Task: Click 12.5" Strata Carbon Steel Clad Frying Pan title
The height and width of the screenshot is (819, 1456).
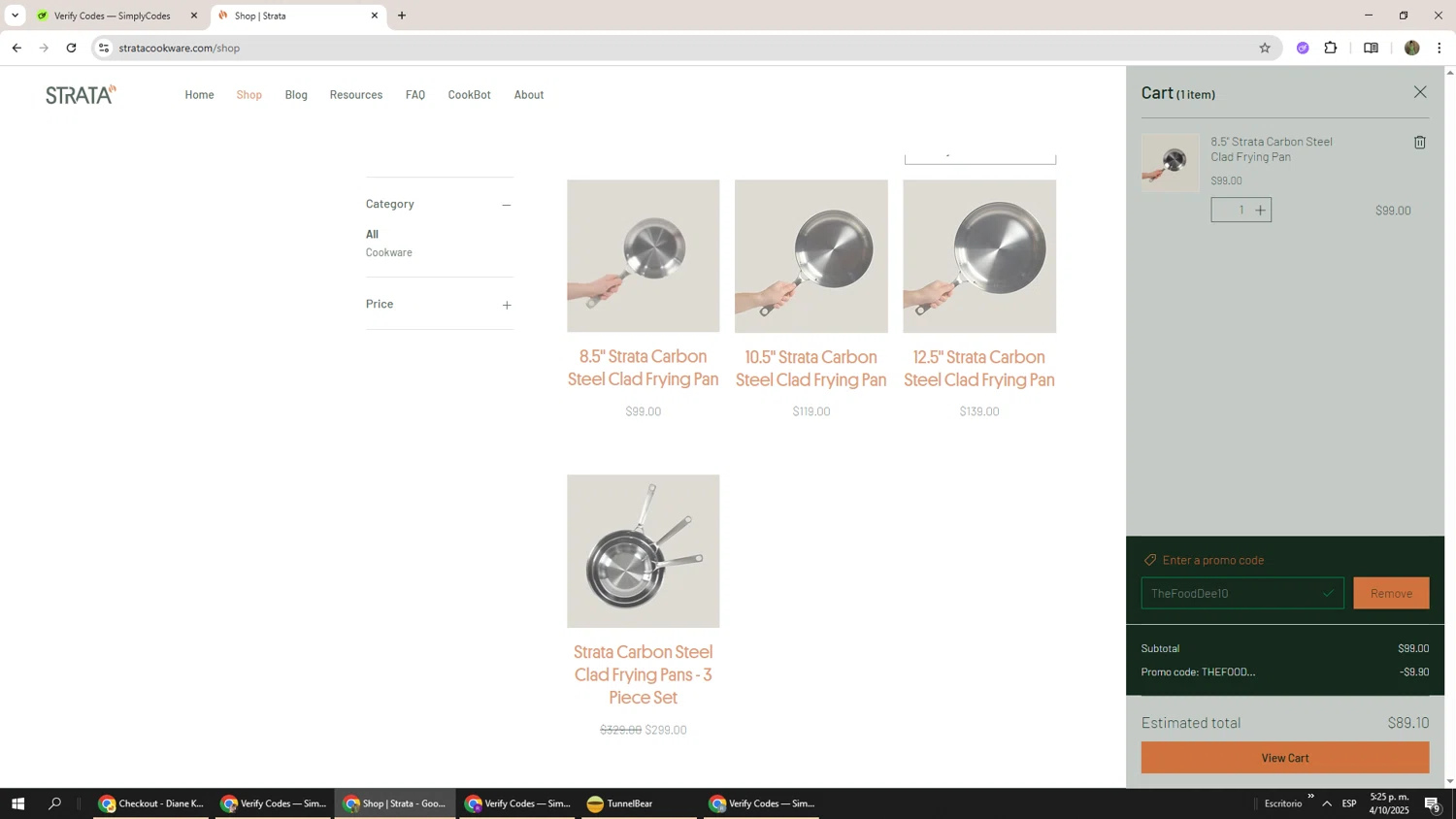Action: tap(978, 368)
